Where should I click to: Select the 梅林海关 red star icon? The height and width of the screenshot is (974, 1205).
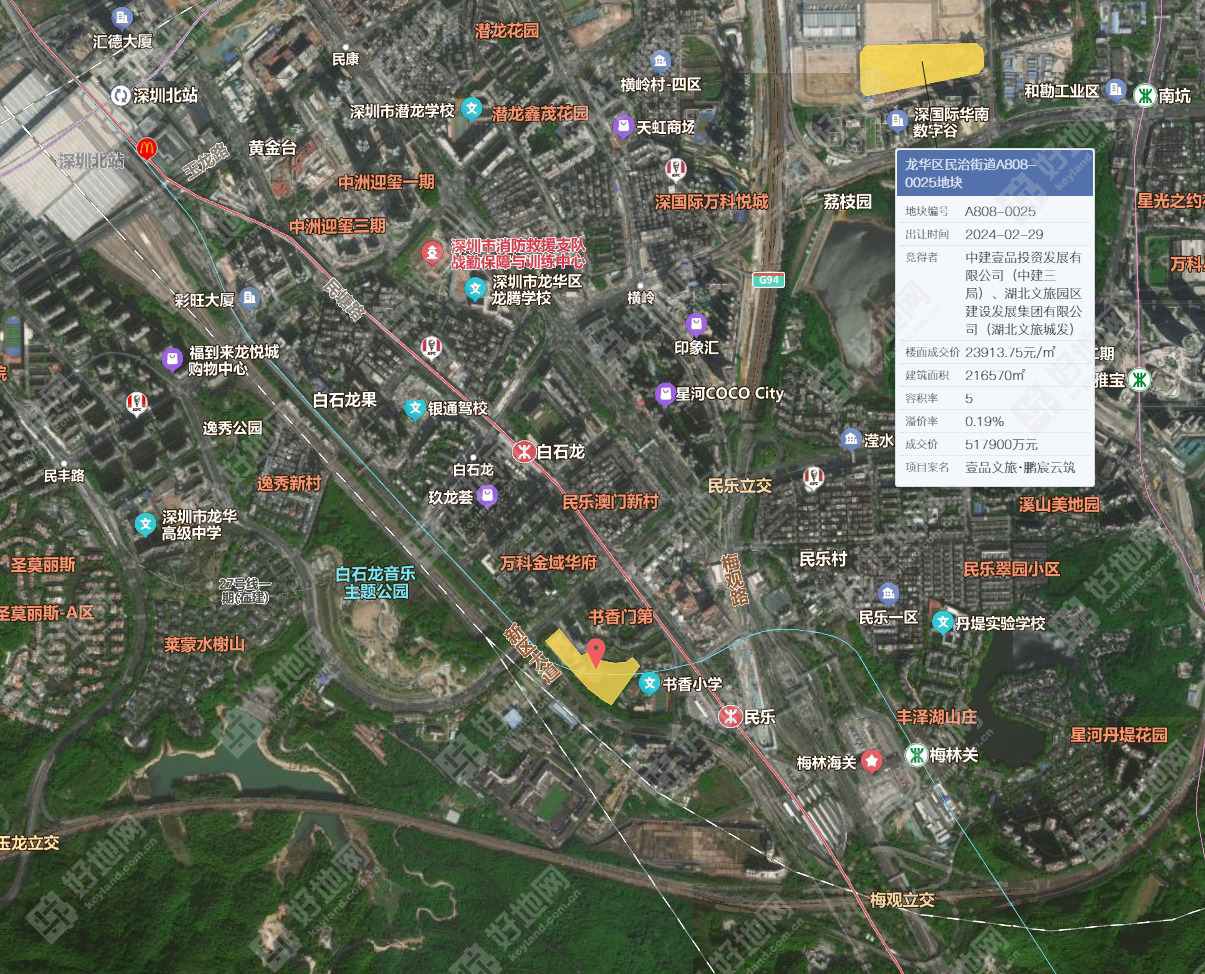coord(872,762)
